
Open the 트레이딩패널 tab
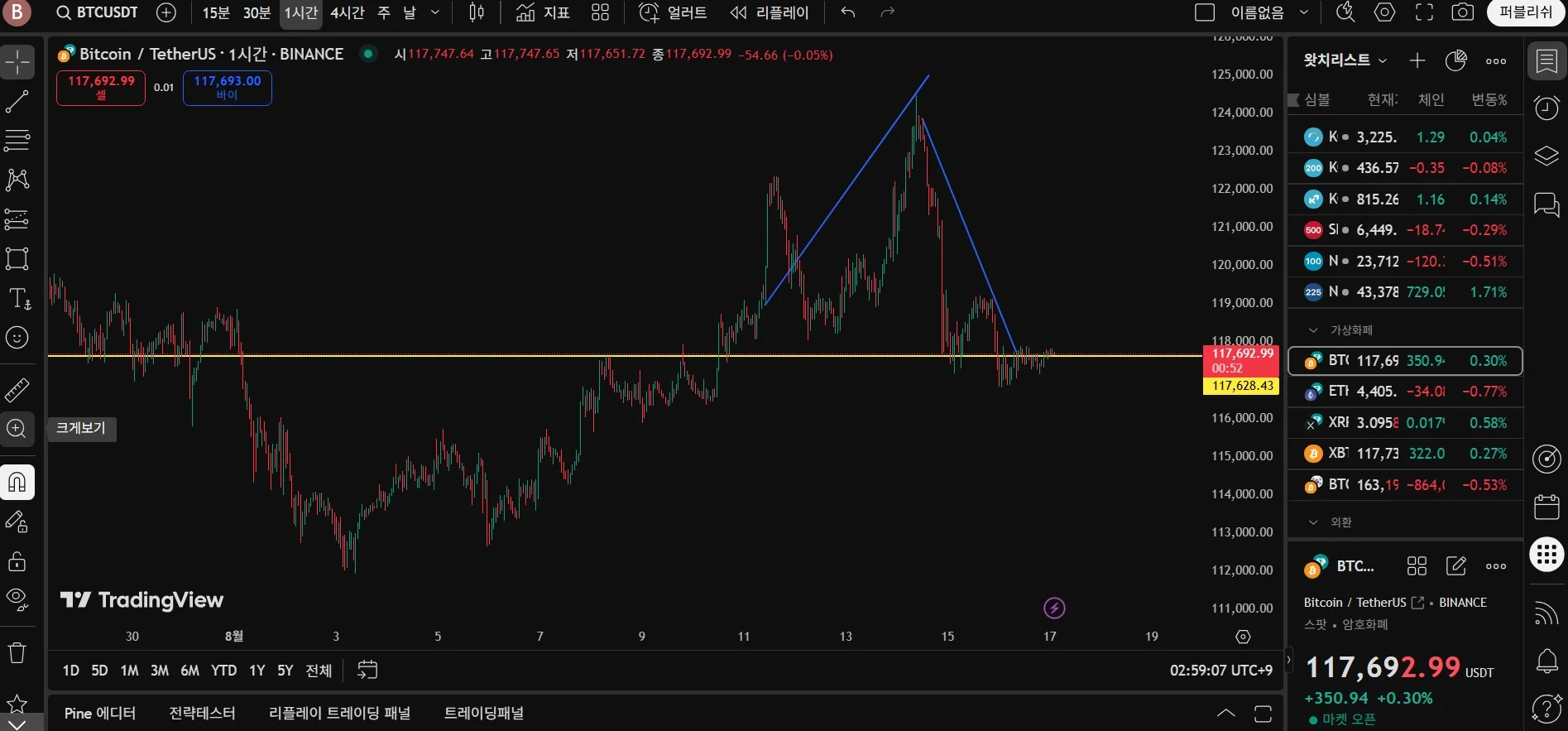(484, 714)
